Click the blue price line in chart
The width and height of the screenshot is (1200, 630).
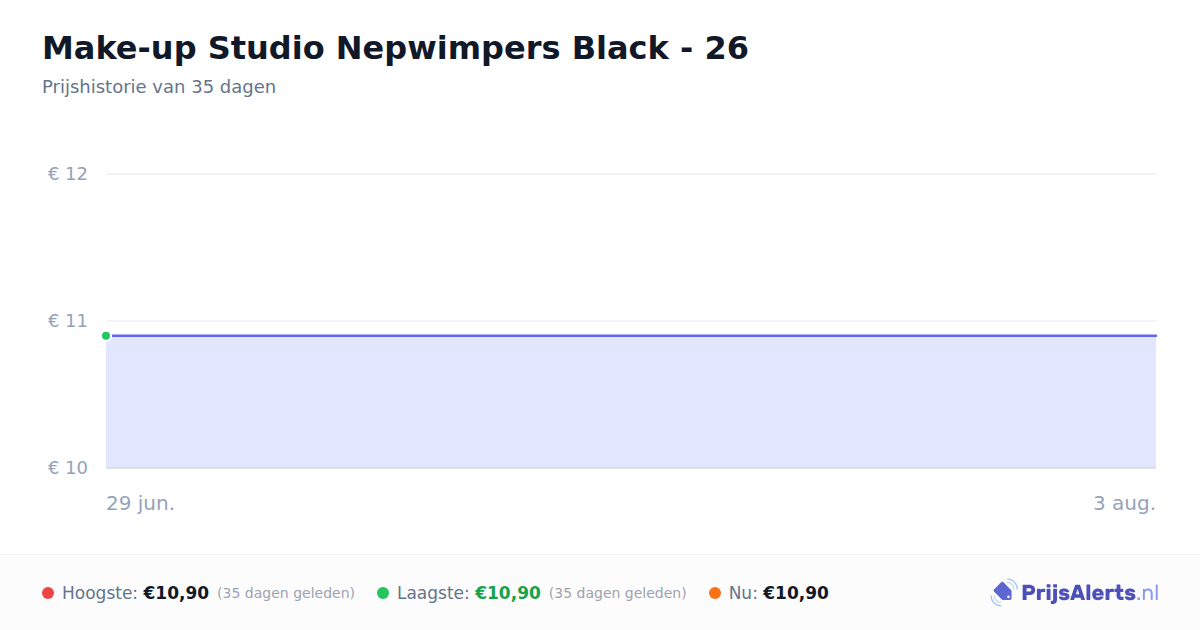point(631,336)
